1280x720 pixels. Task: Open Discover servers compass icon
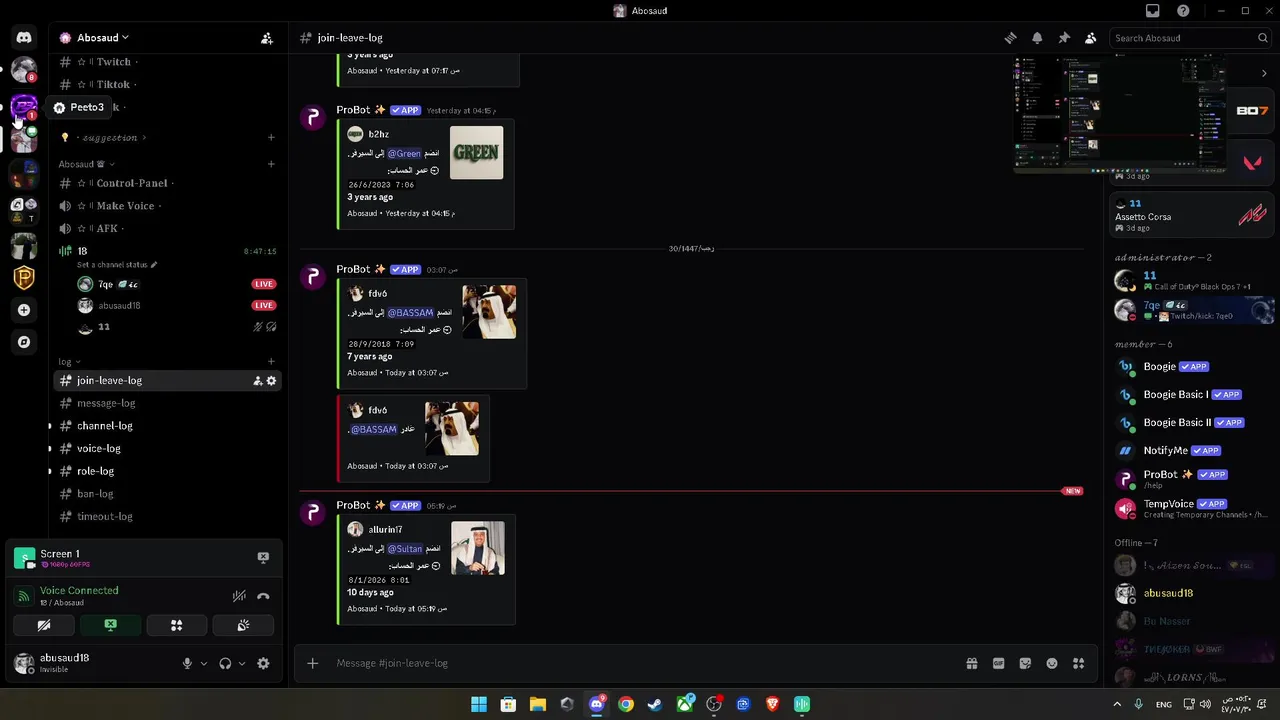(24, 342)
